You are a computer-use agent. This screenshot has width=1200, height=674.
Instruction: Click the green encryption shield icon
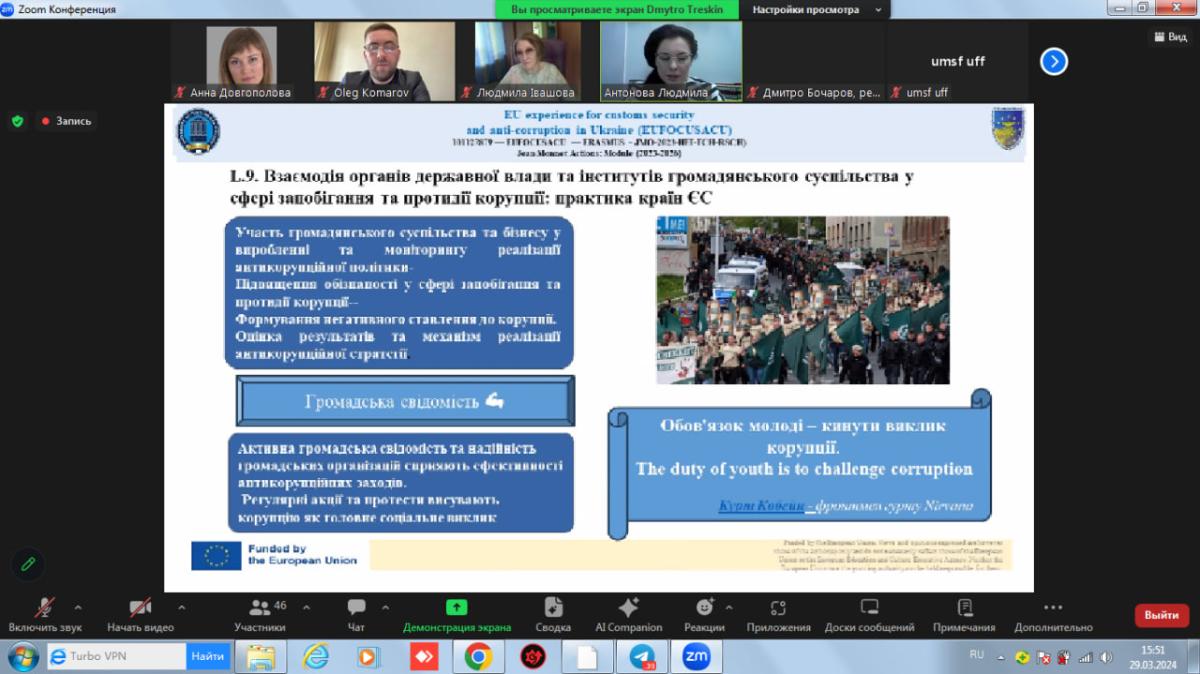point(17,121)
